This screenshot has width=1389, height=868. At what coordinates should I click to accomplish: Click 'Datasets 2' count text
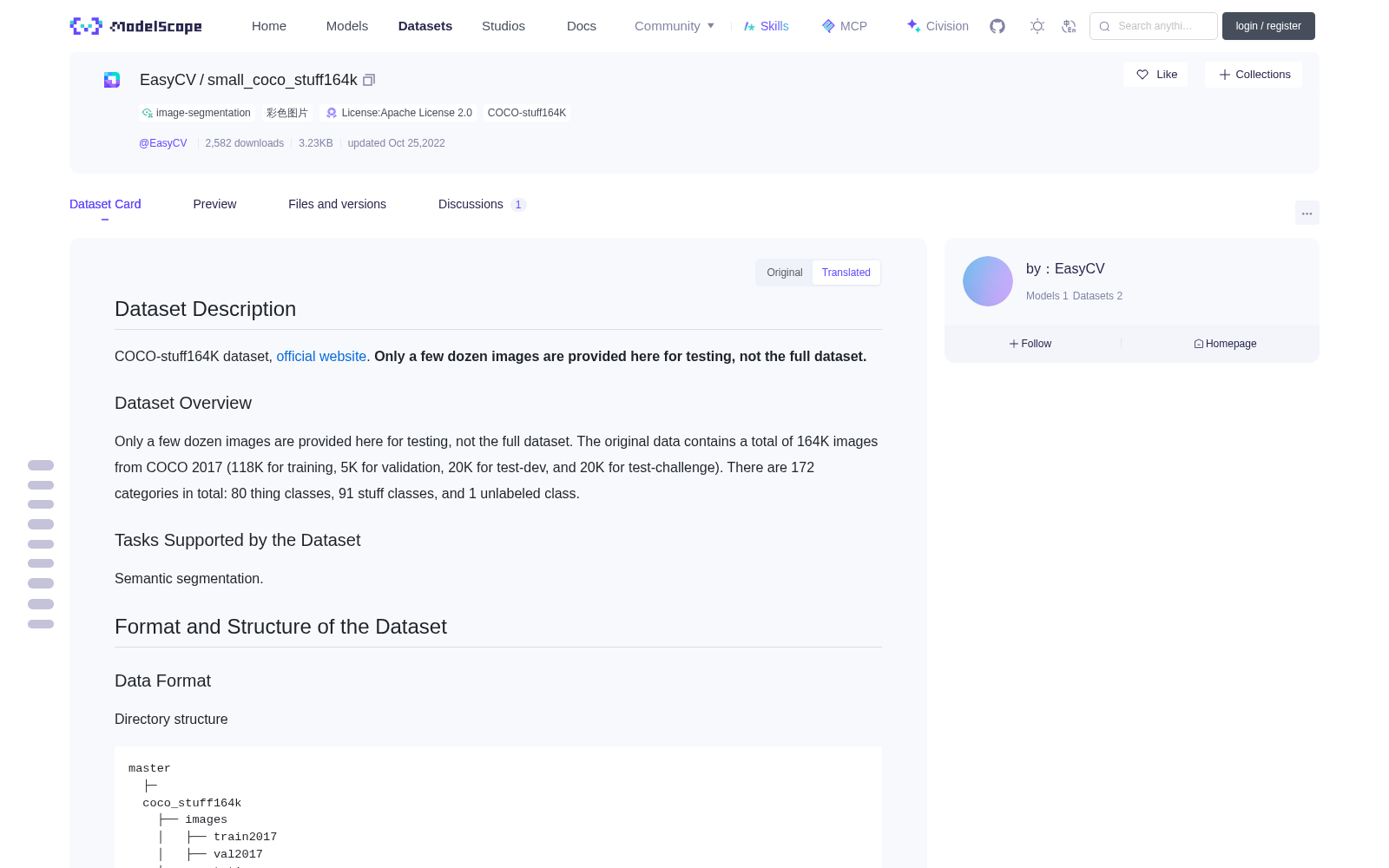pos(1097,296)
